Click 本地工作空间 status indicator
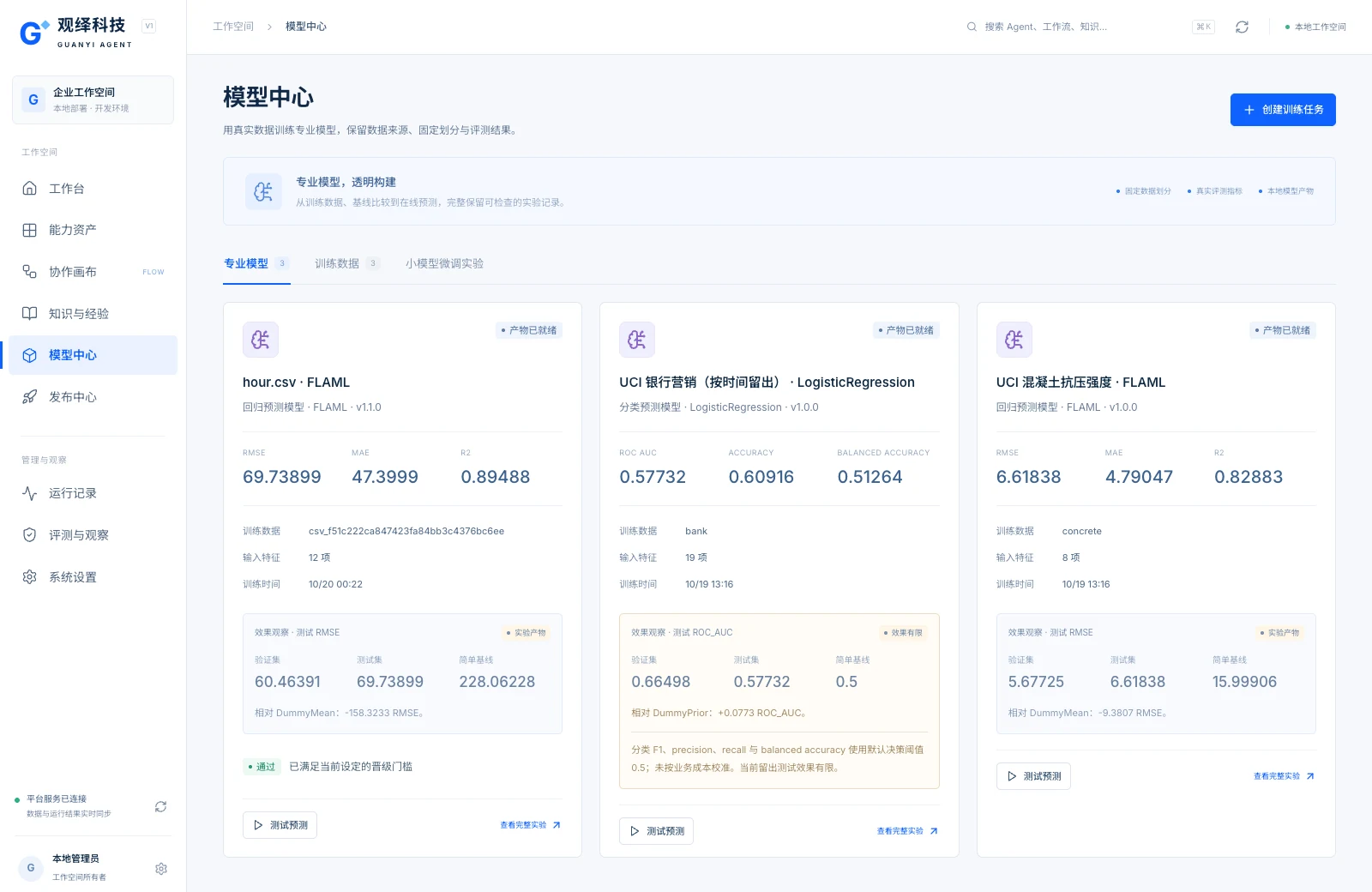 click(1315, 27)
